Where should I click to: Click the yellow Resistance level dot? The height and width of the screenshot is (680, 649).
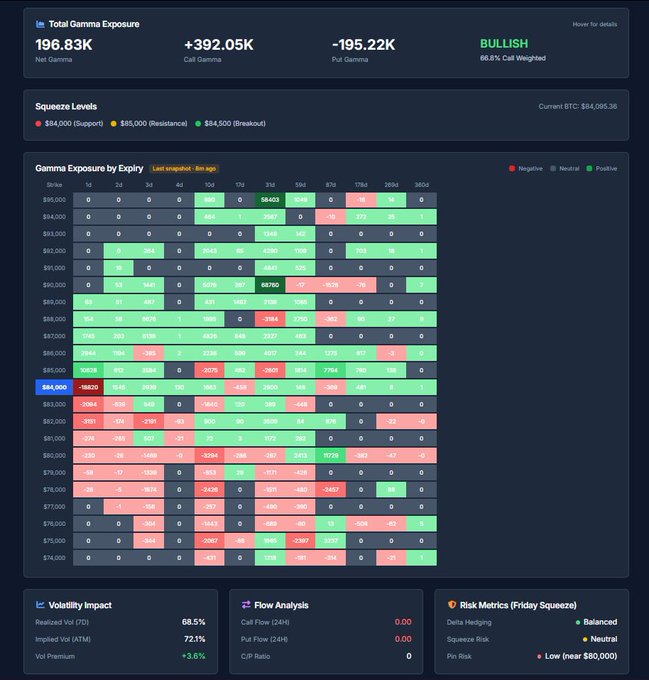[114, 124]
